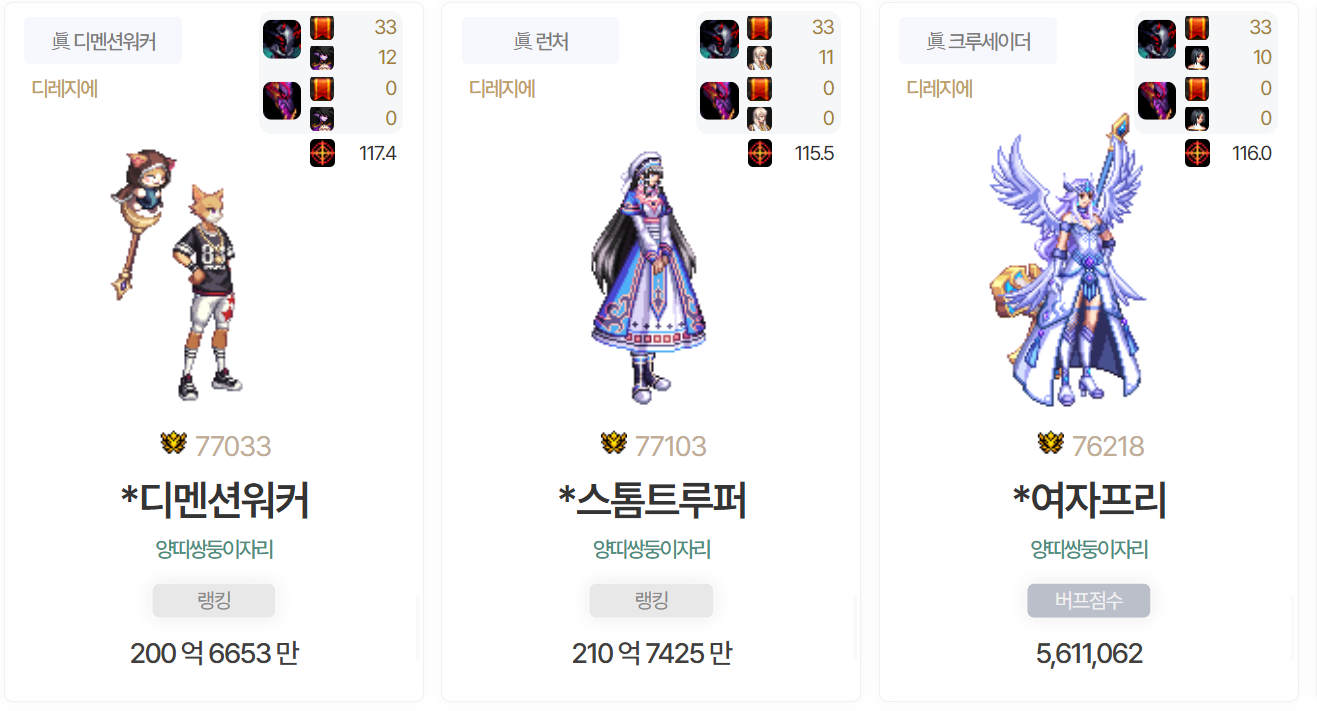1317x711 pixels.
Task: Click the gold rank emblem next to 77103
Action: (x=613, y=443)
